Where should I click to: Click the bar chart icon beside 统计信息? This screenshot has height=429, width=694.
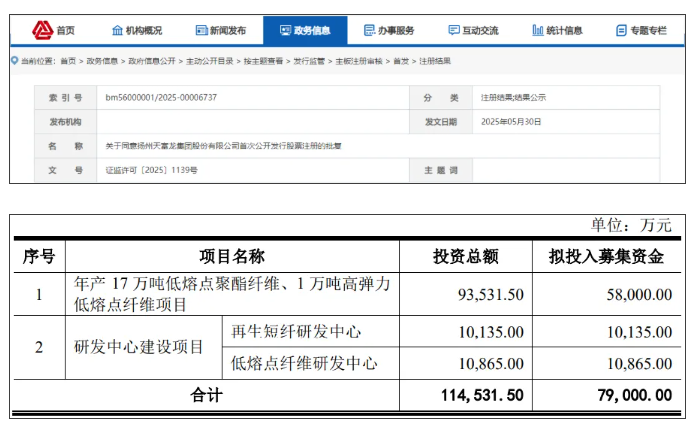coord(538,30)
